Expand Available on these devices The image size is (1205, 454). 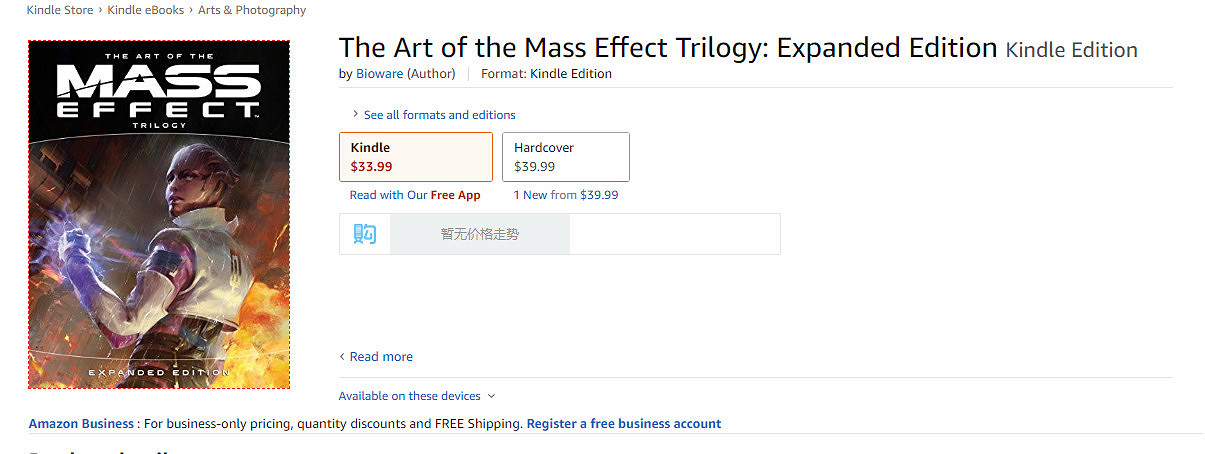tap(416, 396)
